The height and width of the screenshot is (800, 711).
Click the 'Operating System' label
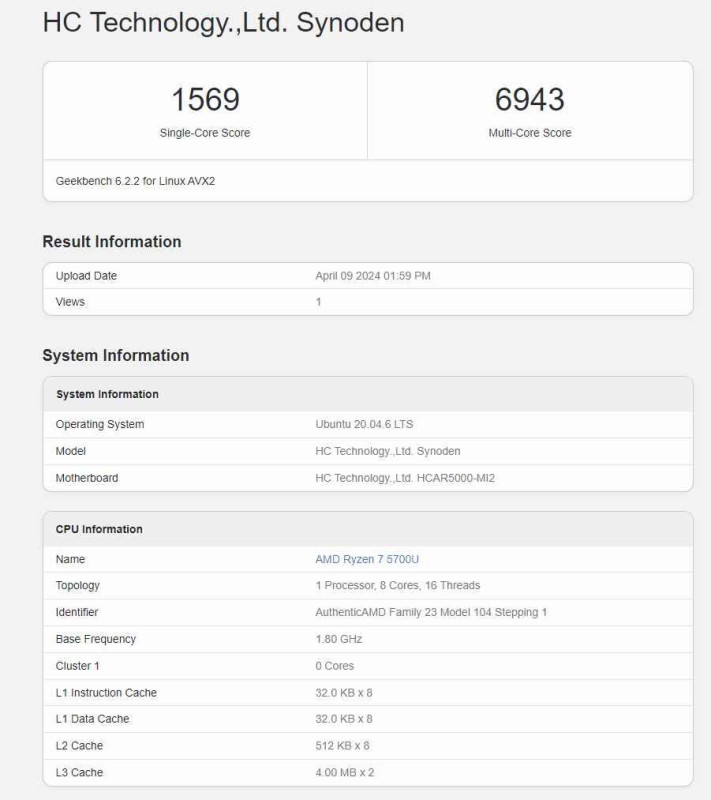(x=100, y=424)
